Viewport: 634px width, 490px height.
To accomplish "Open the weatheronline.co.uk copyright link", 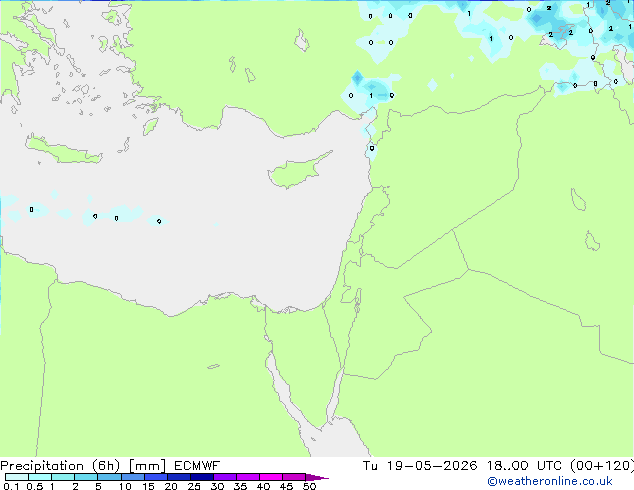I will pyautogui.click(x=550, y=481).
